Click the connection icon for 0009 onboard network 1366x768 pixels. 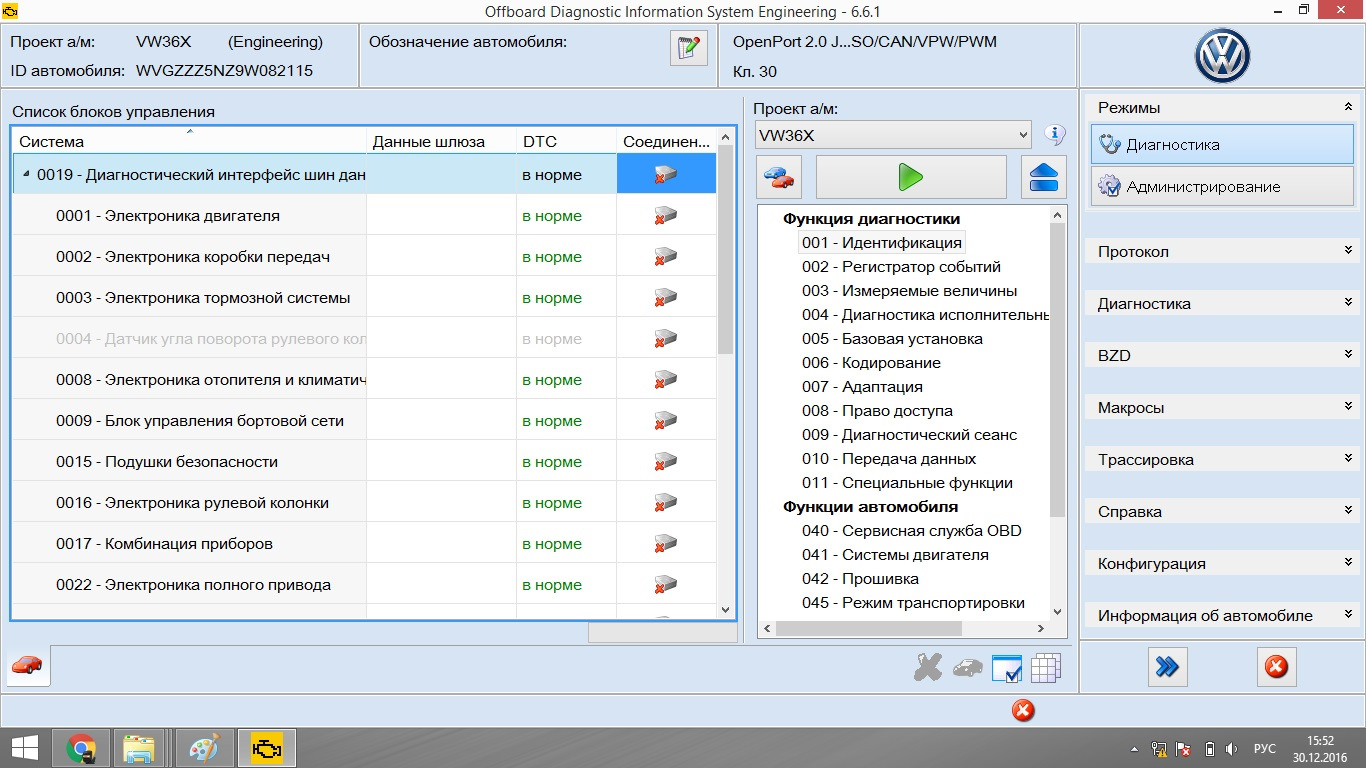coord(666,421)
